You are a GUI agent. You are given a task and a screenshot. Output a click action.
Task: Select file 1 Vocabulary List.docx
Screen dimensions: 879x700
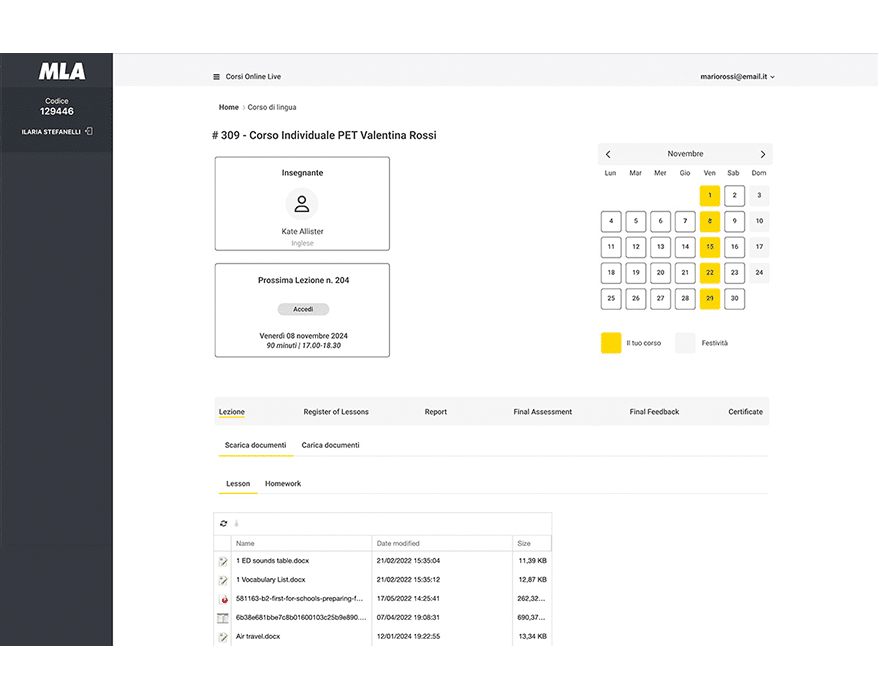pos(271,580)
